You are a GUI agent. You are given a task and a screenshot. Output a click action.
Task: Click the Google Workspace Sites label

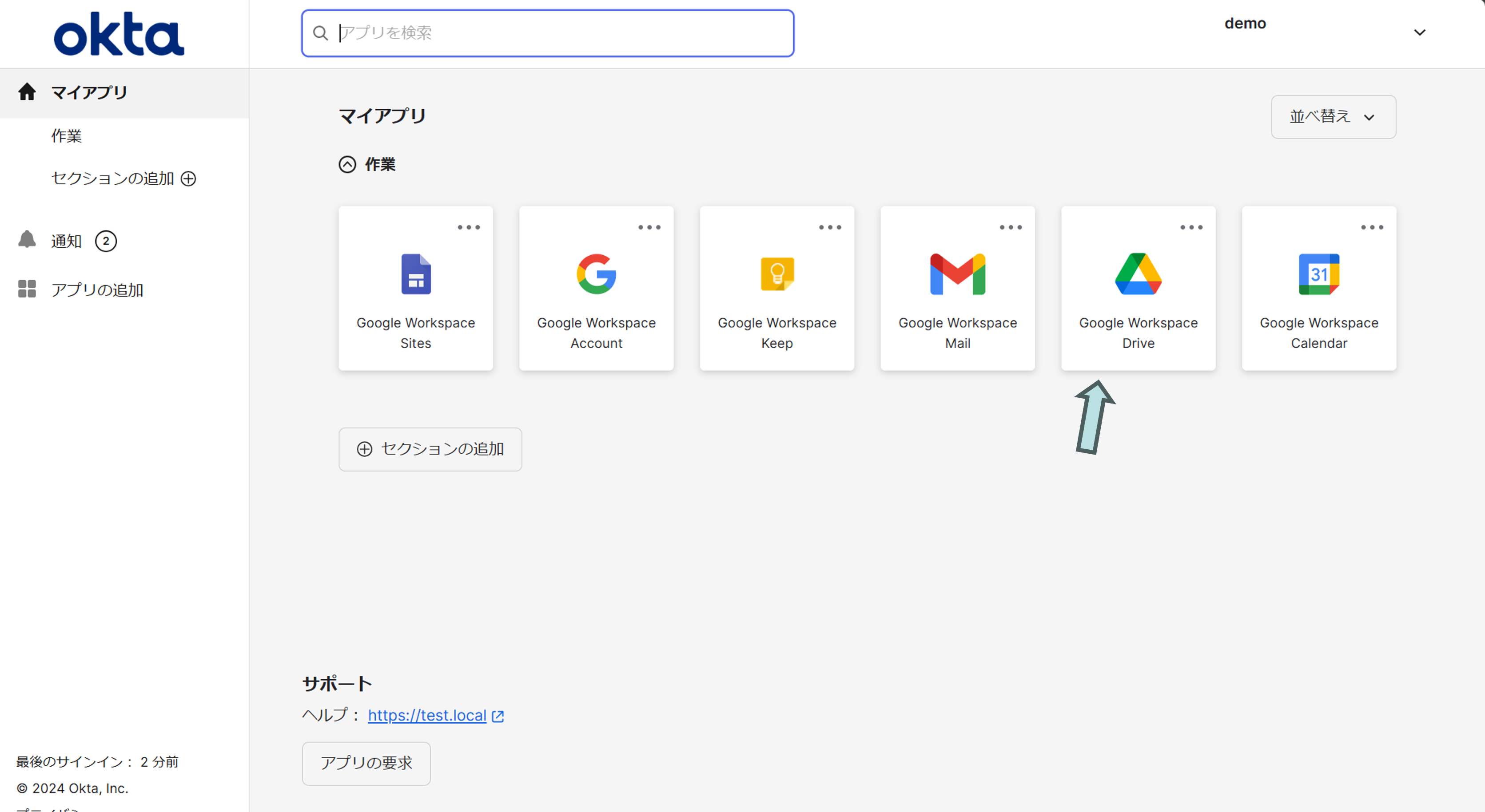(416, 333)
